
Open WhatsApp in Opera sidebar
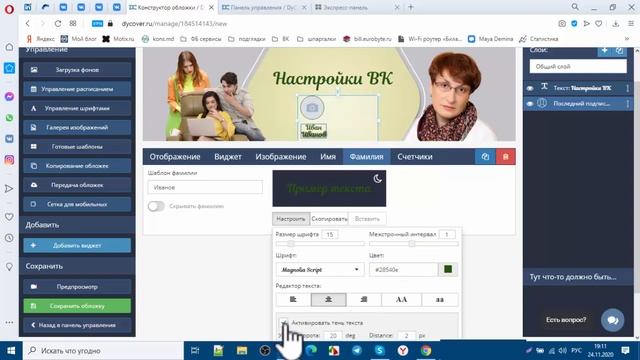click(9, 118)
